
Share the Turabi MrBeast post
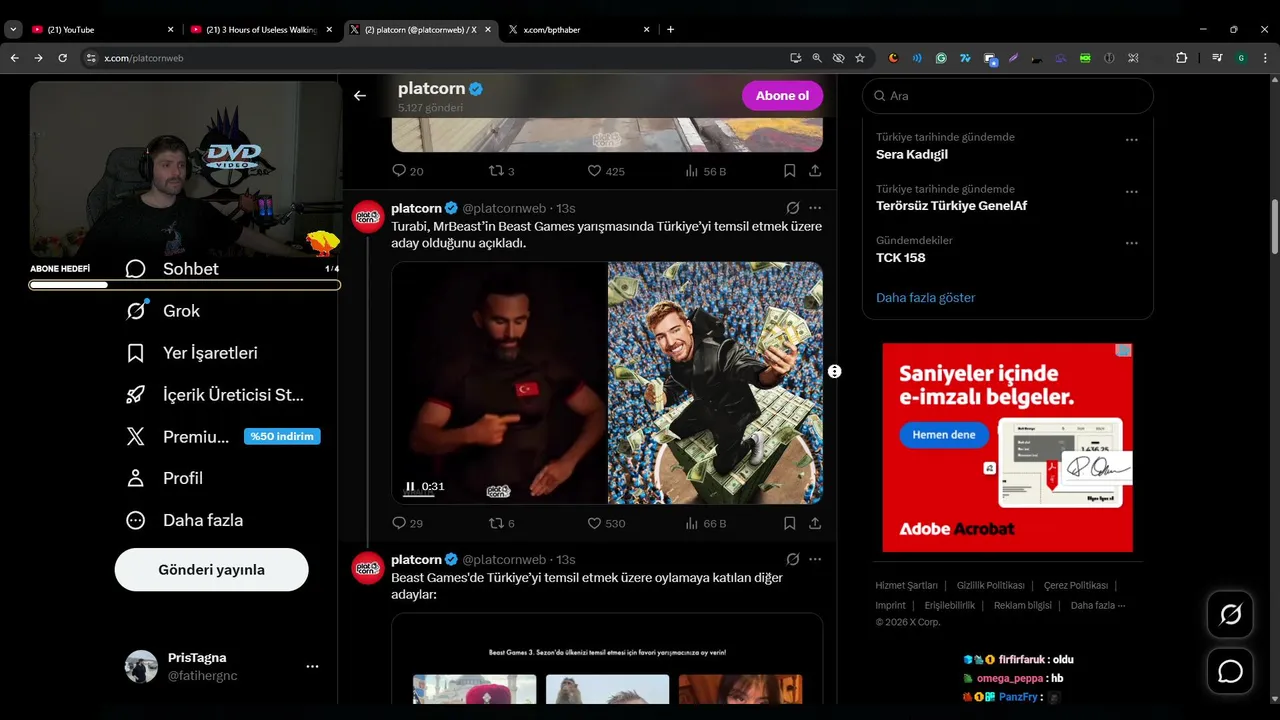pos(815,523)
